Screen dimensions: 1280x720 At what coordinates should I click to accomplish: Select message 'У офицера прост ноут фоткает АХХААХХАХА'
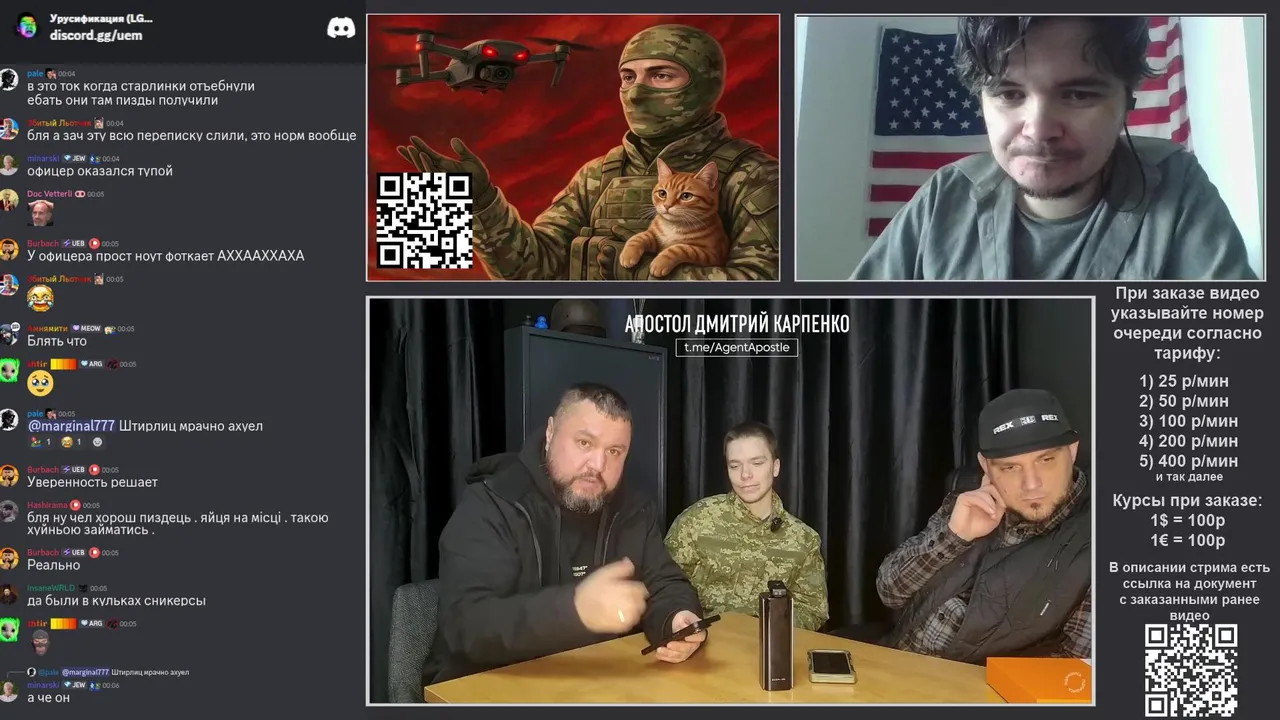coord(166,256)
